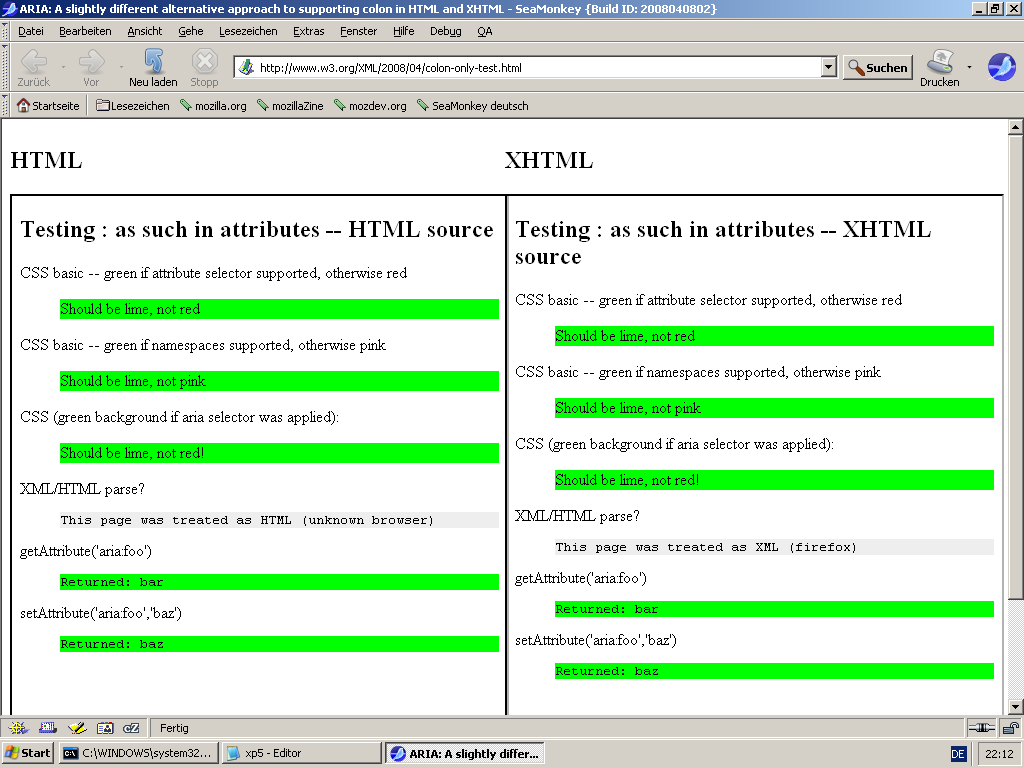Open Address Book from the status bar
1024x768 pixels.
tap(105, 728)
